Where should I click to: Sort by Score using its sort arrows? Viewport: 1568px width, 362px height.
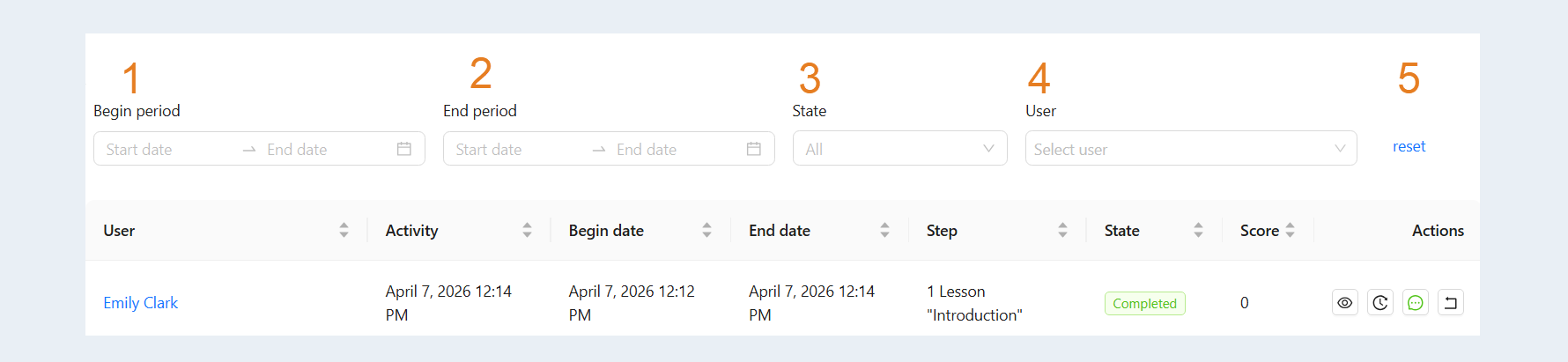[1290, 230]
